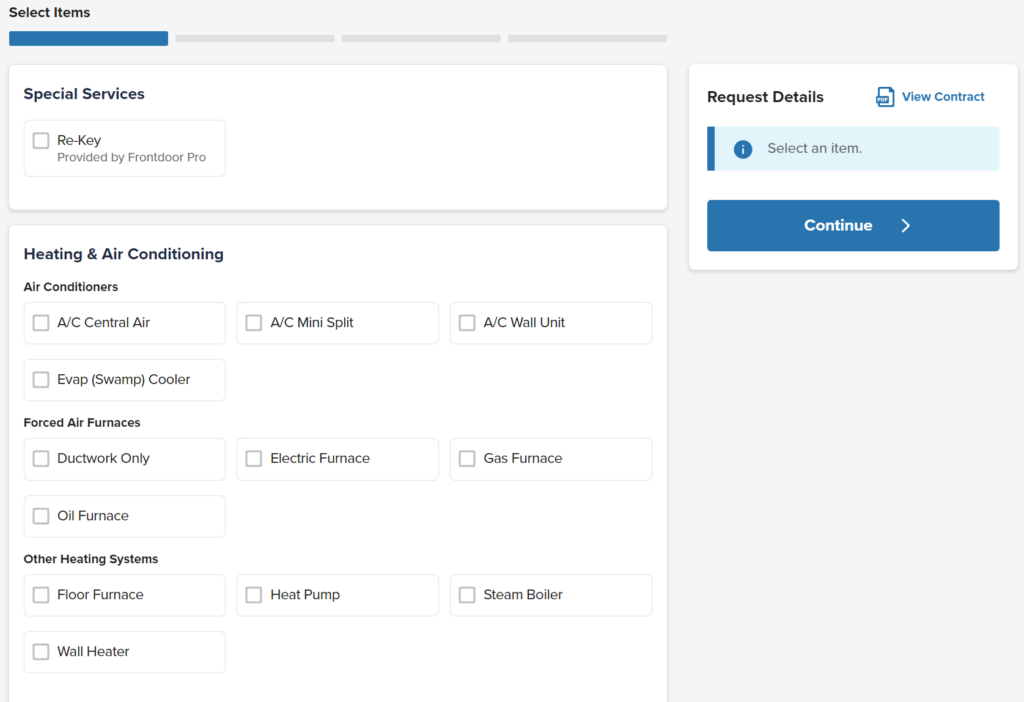The image size is (1024, 702).
Task: Click the chevron arrow on Continue button
Action: pos(906,225)
